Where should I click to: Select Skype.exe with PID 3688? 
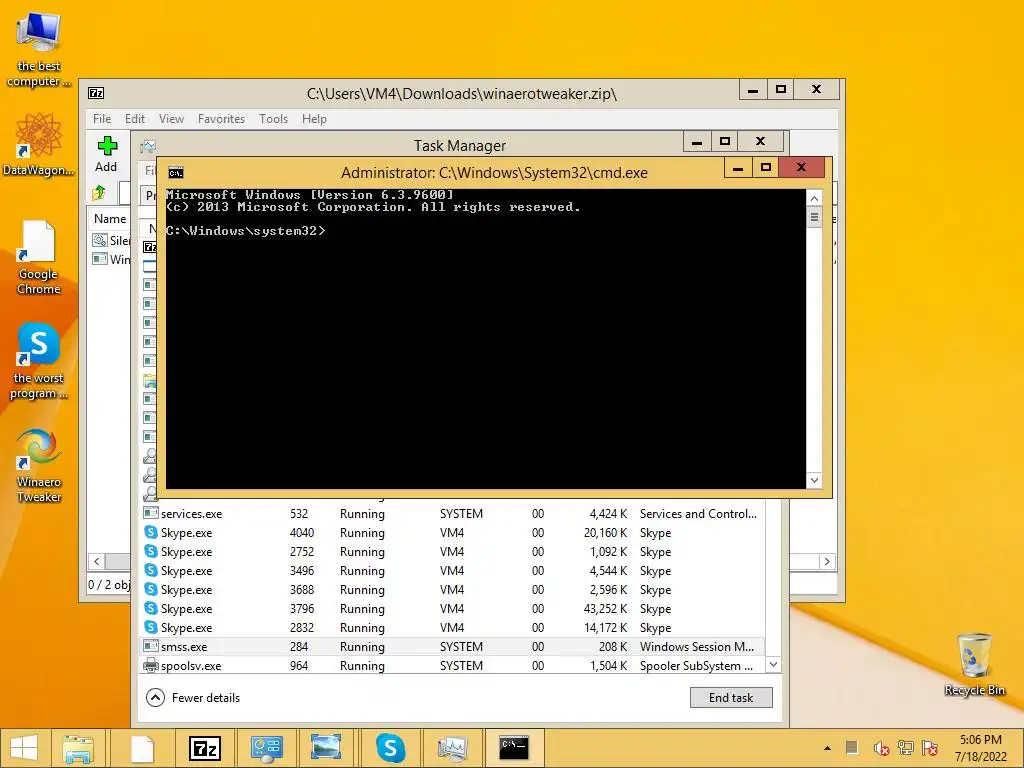tap(451, 590)
